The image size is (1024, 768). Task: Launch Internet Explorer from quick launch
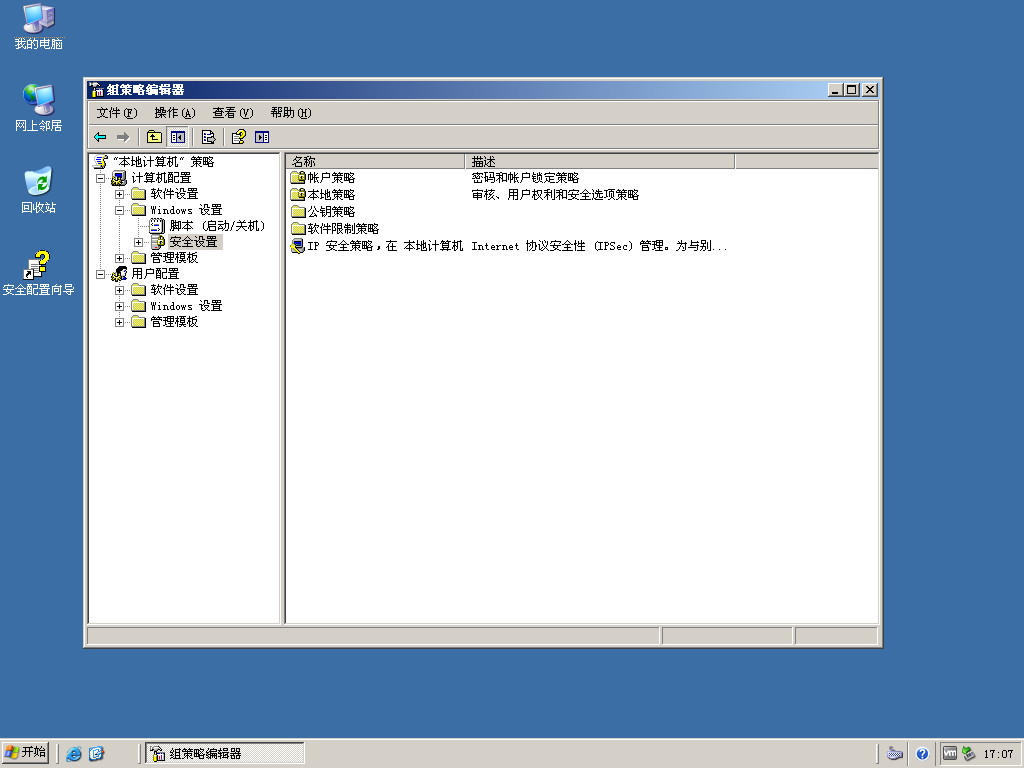[x=74, y=754]
